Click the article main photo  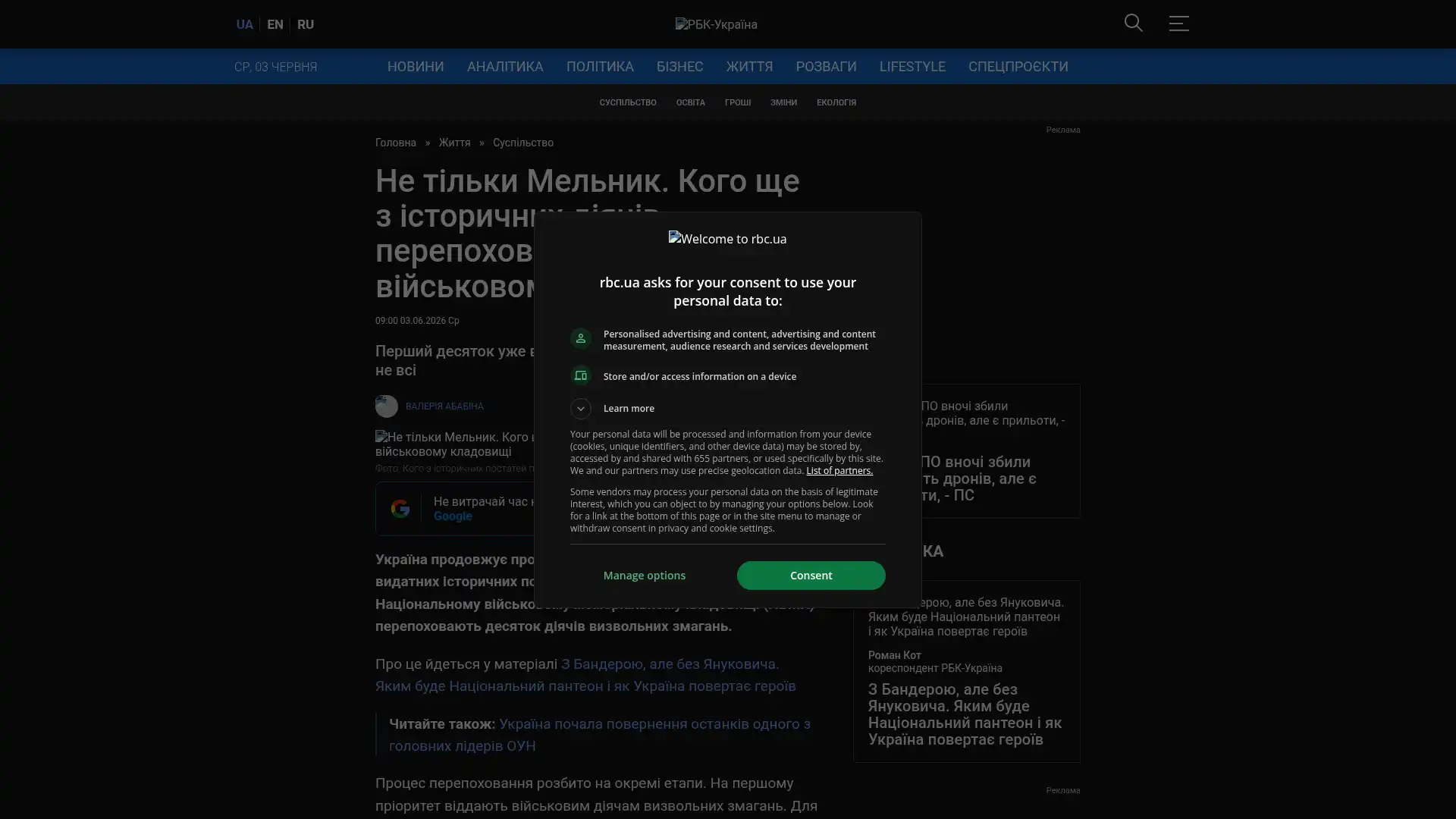pos(455,444)
